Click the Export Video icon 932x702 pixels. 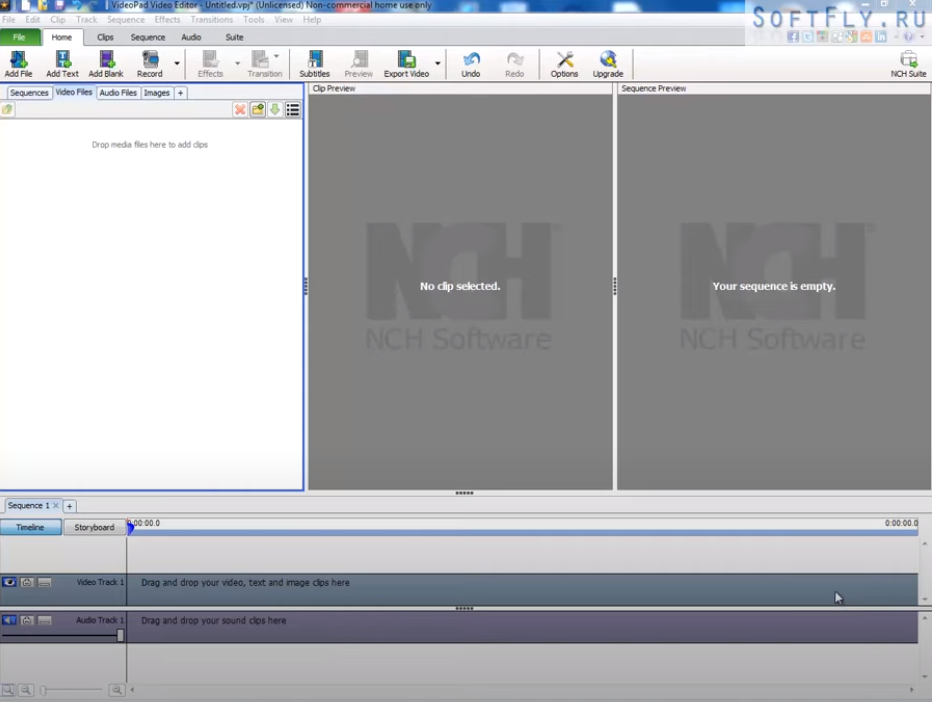click(x=407, y=64)
